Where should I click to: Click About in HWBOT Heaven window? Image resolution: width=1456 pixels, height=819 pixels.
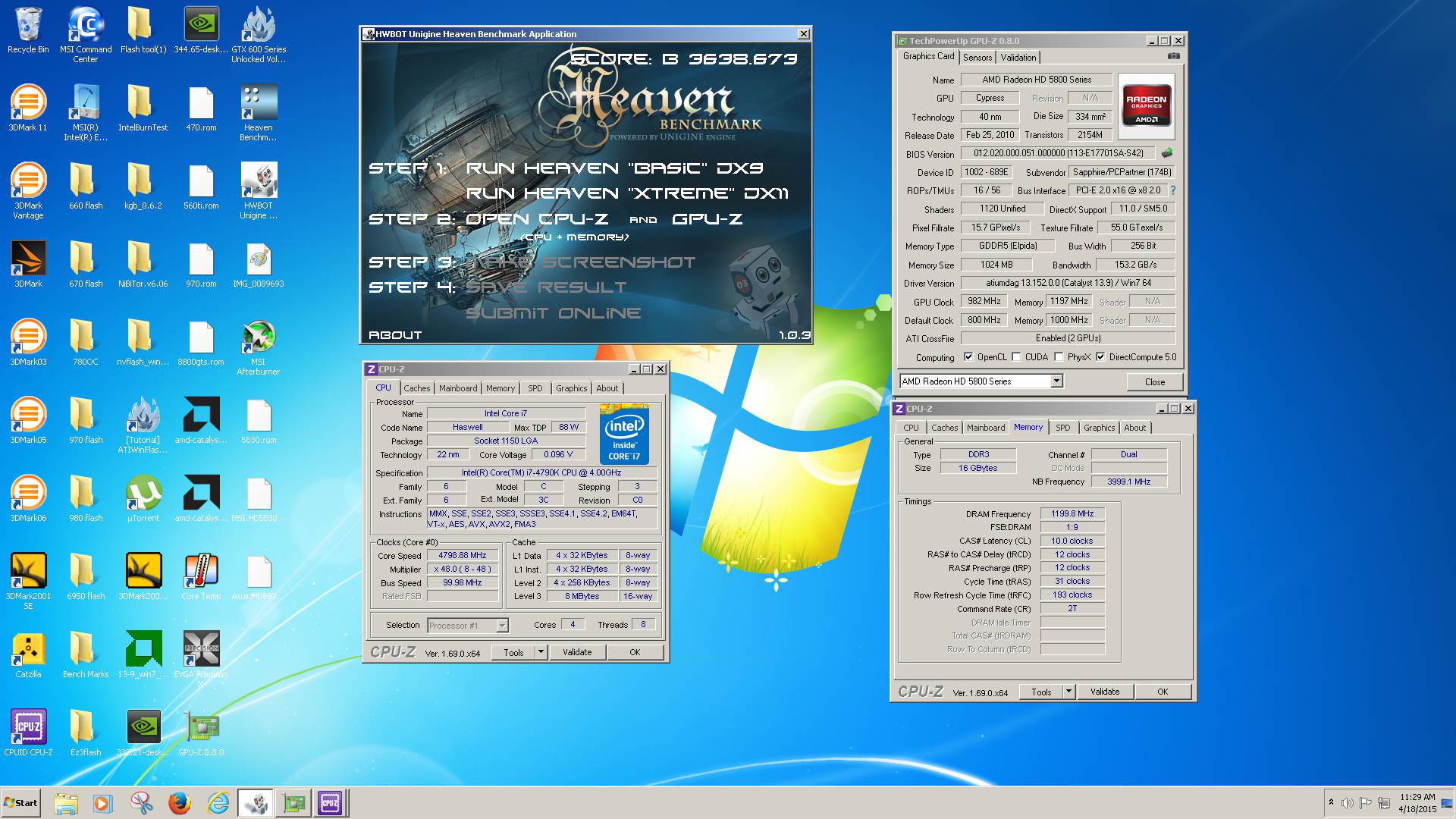394,335
